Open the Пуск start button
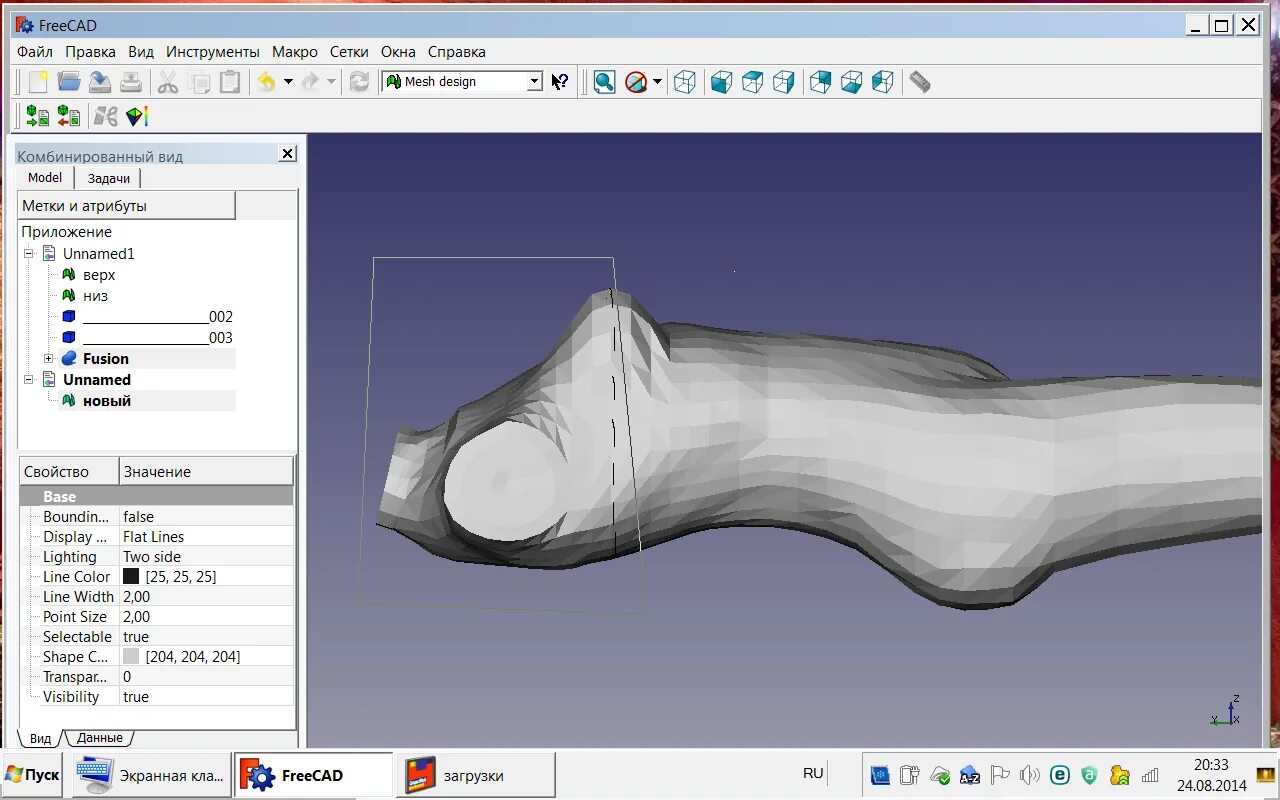The image size is (1280, 800). click(32, 775)
